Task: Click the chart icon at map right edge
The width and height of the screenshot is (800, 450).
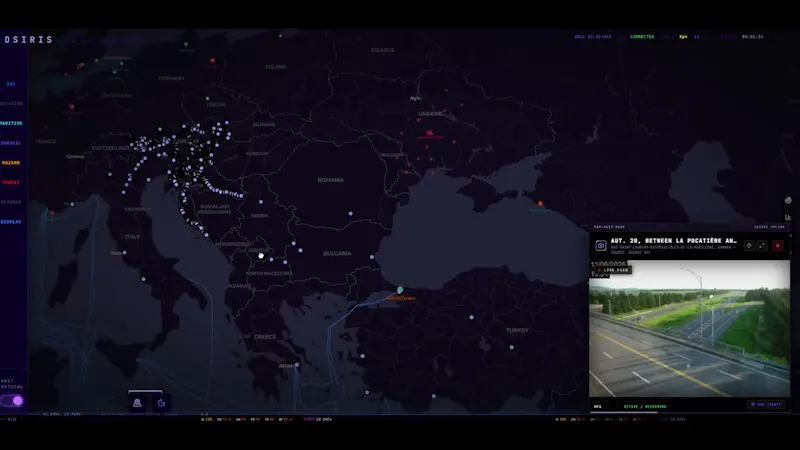Action: pos(788,217)
